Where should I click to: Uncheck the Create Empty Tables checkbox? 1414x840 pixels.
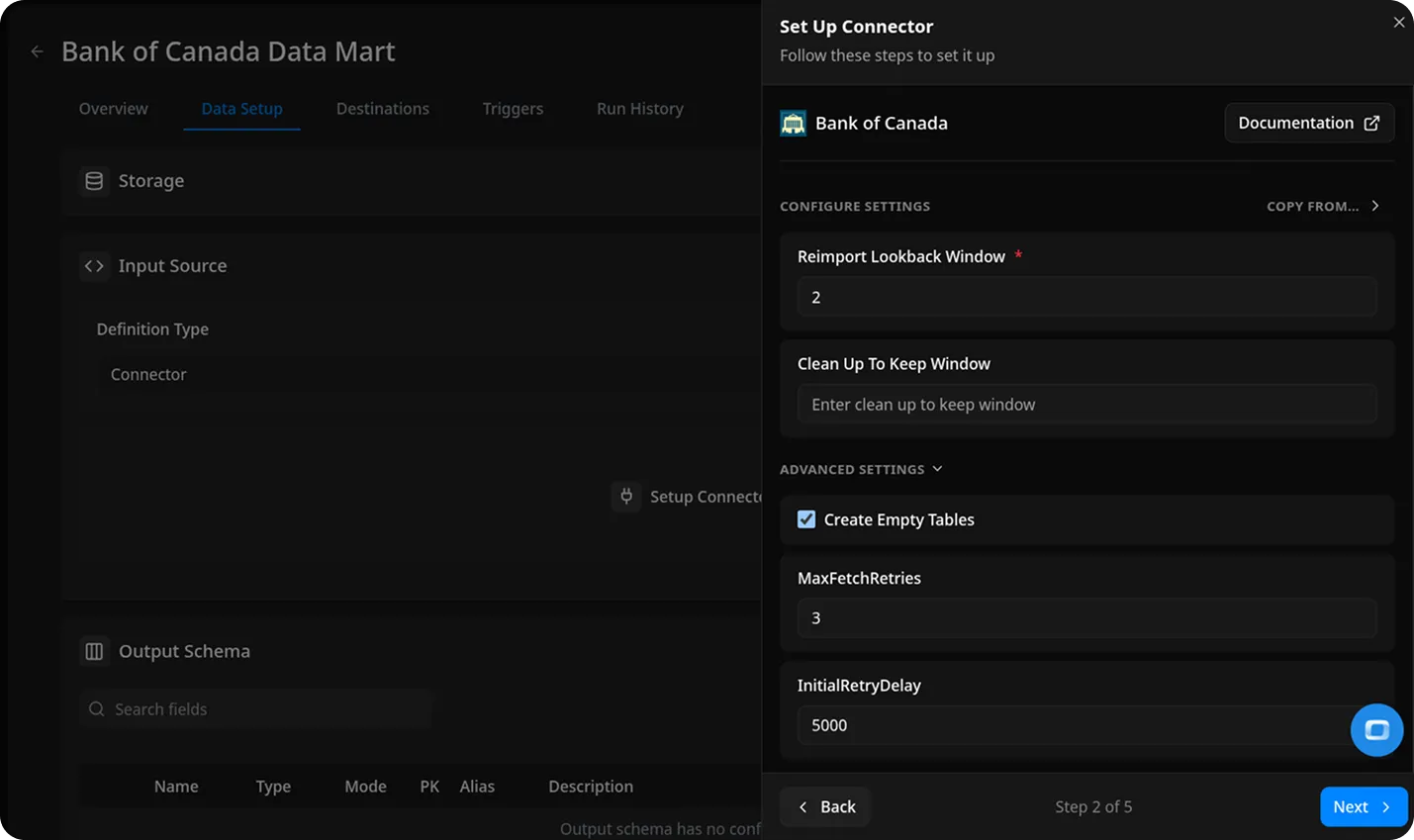pos(806,519)
